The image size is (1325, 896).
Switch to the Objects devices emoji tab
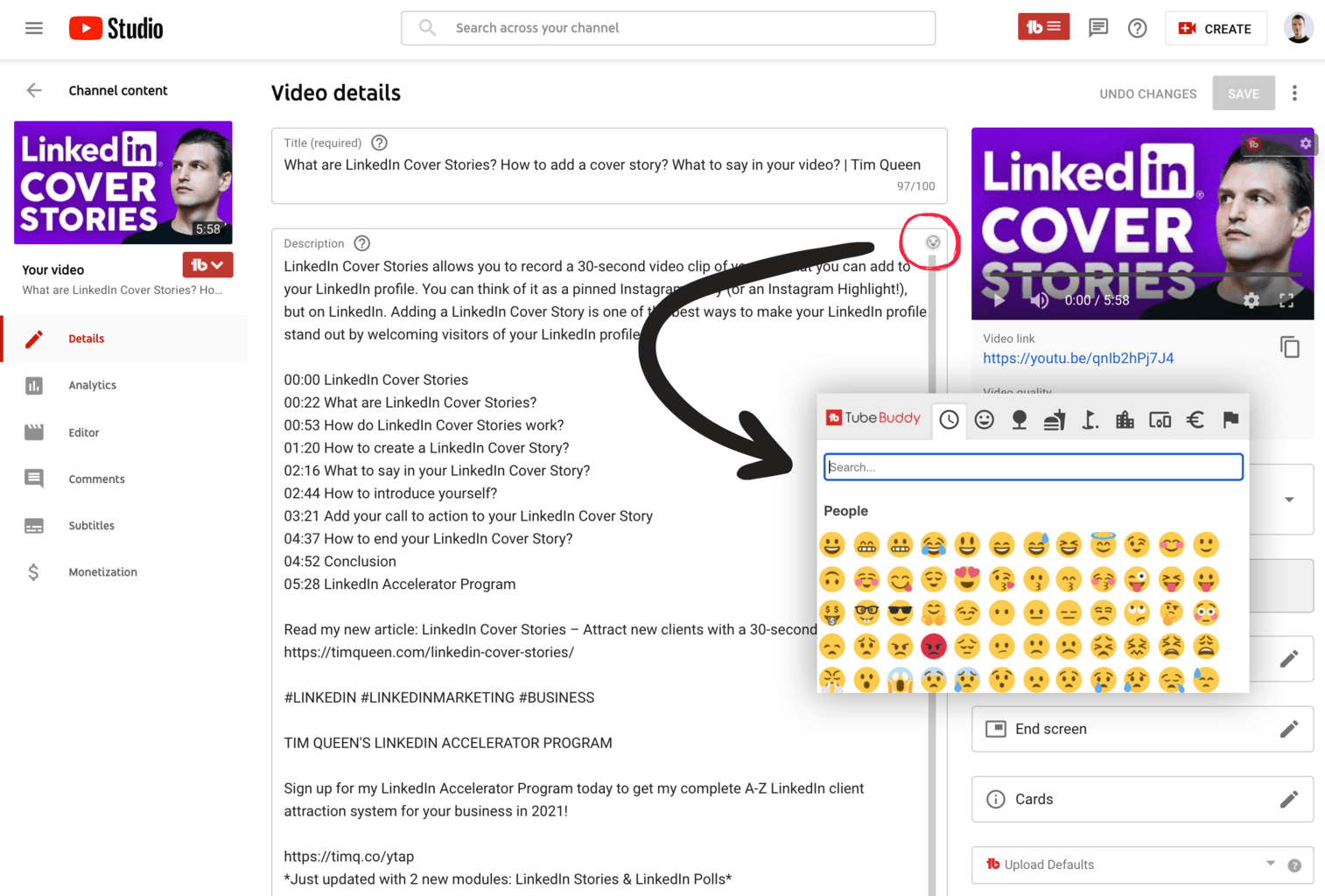pos(1160,420)
